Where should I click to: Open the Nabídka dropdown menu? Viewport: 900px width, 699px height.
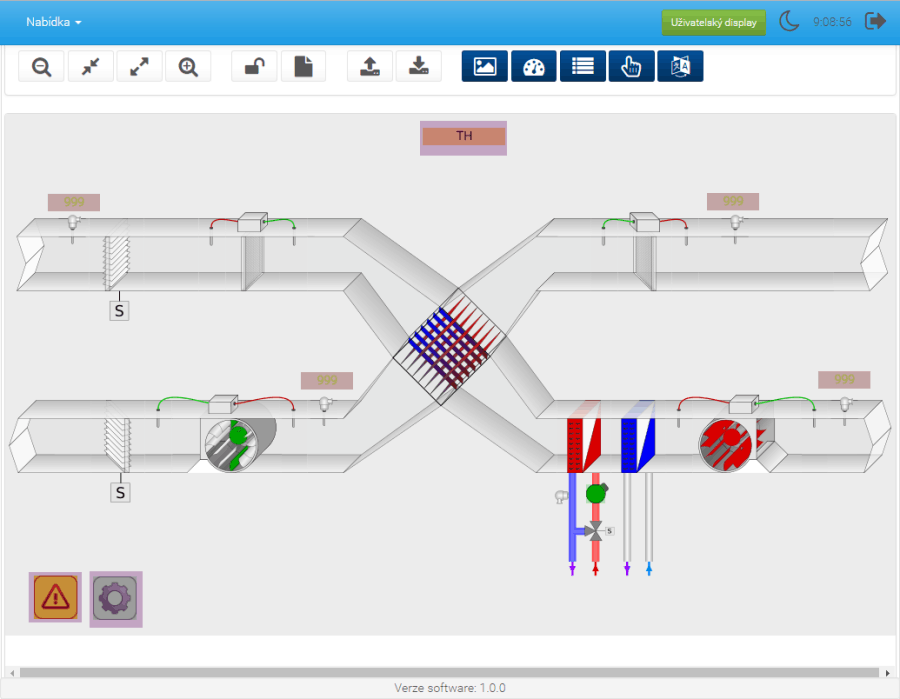tap(53, 22)
